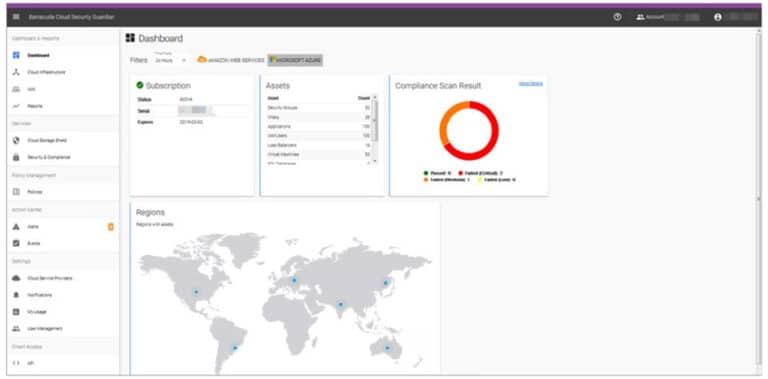Image resolution: width=768 pixels, height=379 pixels.
Task: Click the help question mark icon
Action: [618, 17]
